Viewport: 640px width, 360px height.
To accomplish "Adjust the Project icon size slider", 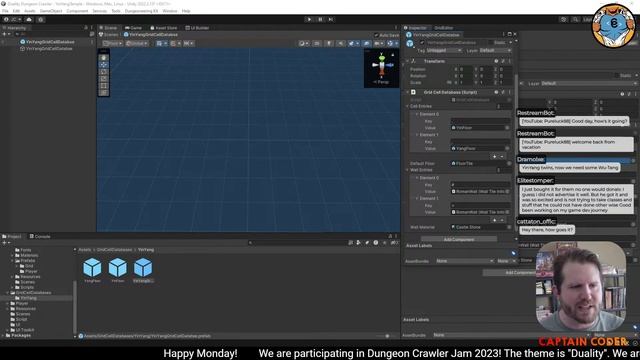I will (388, 336).
